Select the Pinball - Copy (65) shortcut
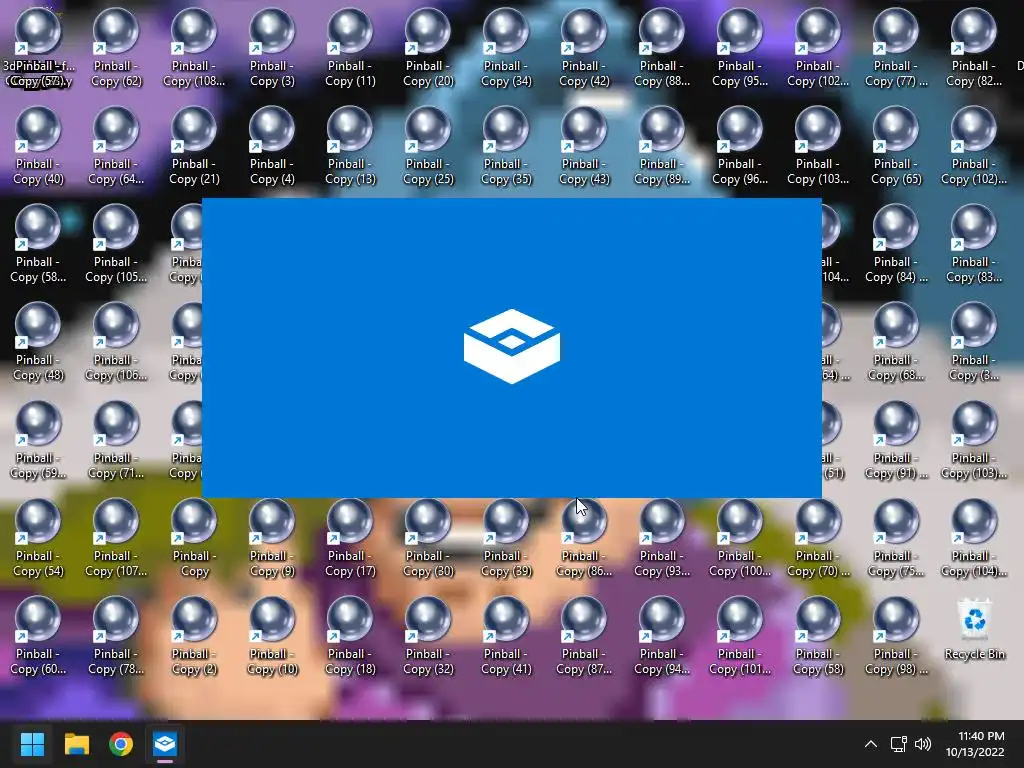This screenshot has height=768, width=1024. [x=896, y=146]
